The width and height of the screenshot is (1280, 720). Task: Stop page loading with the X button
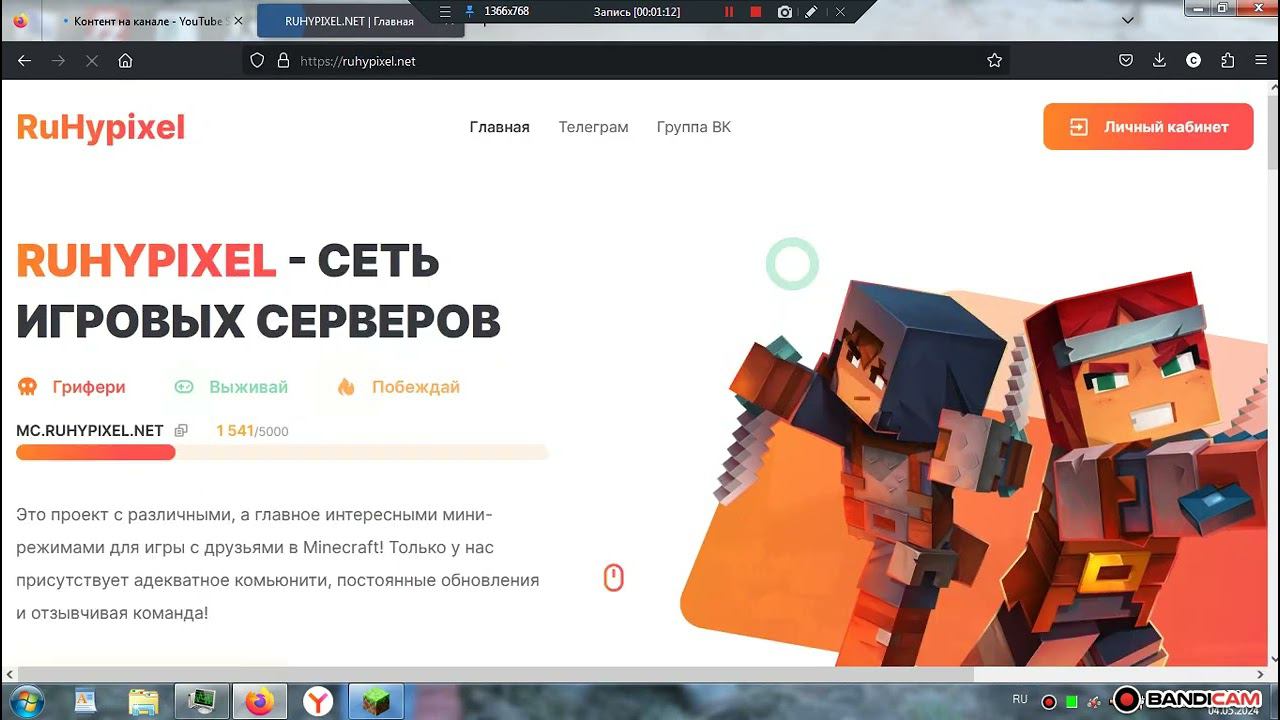(91, 61)
